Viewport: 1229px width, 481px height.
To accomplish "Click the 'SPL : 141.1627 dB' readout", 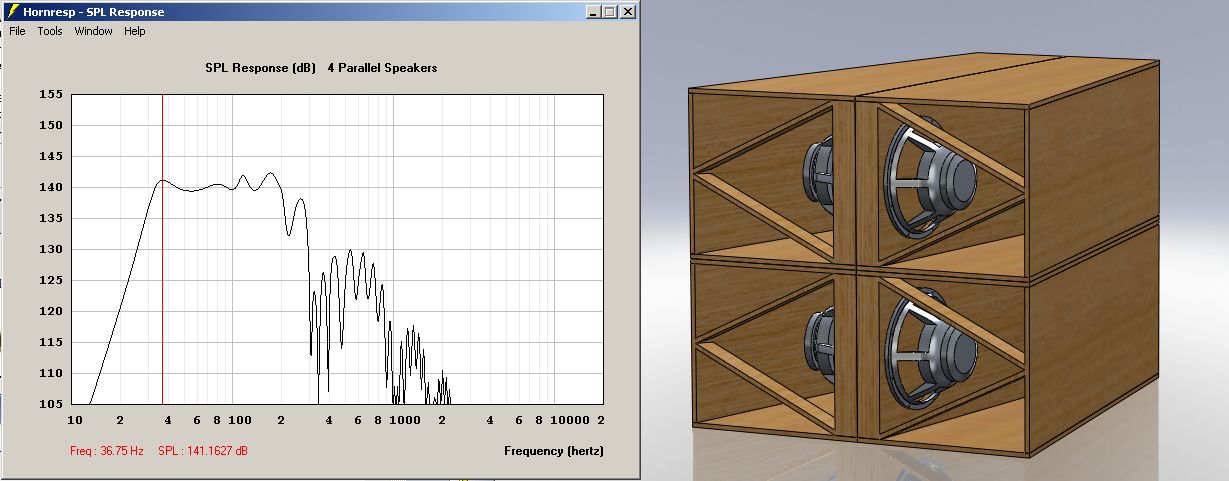I will [x=203, y=451].
